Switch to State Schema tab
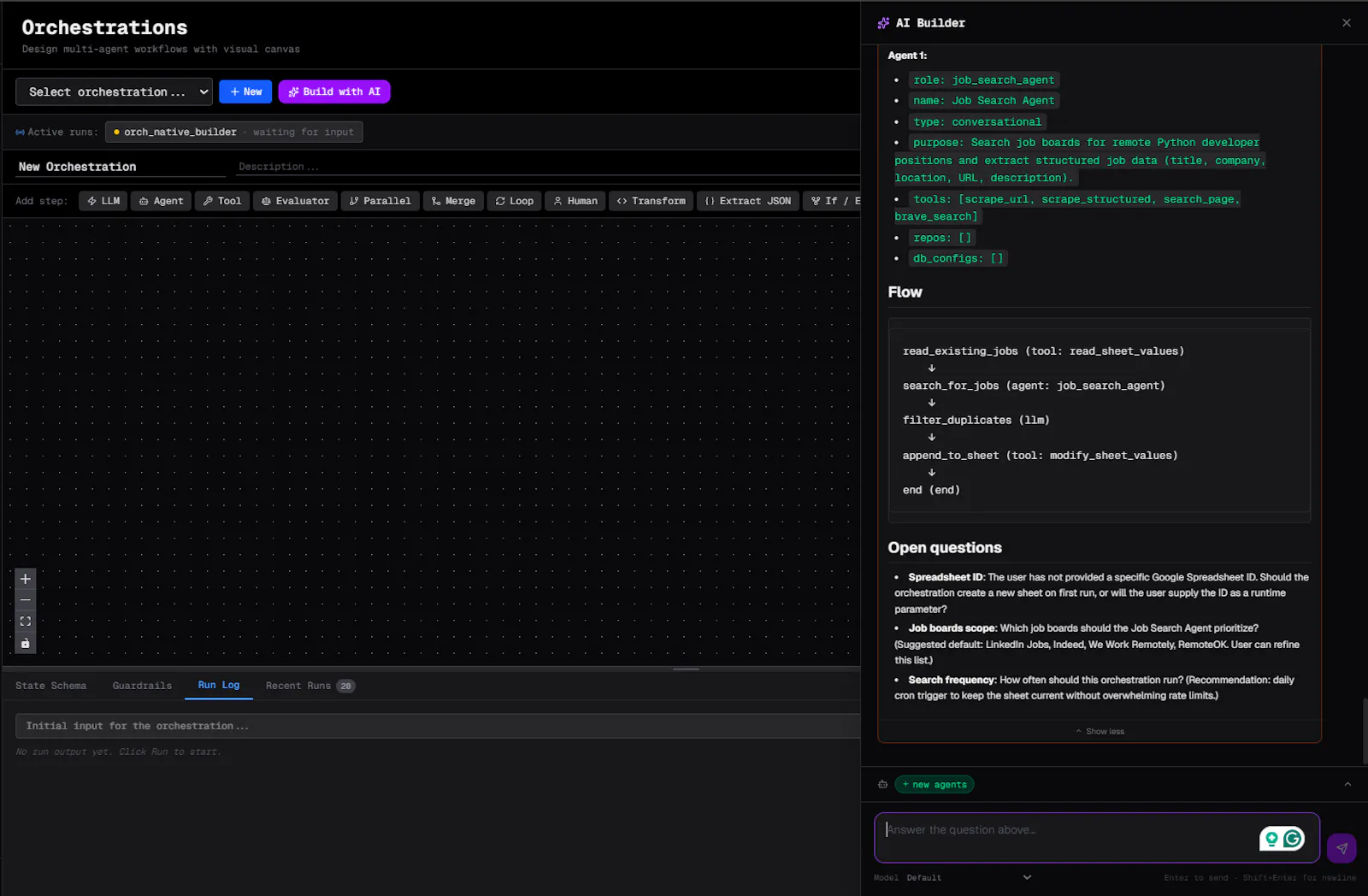 tap(50, 686)
